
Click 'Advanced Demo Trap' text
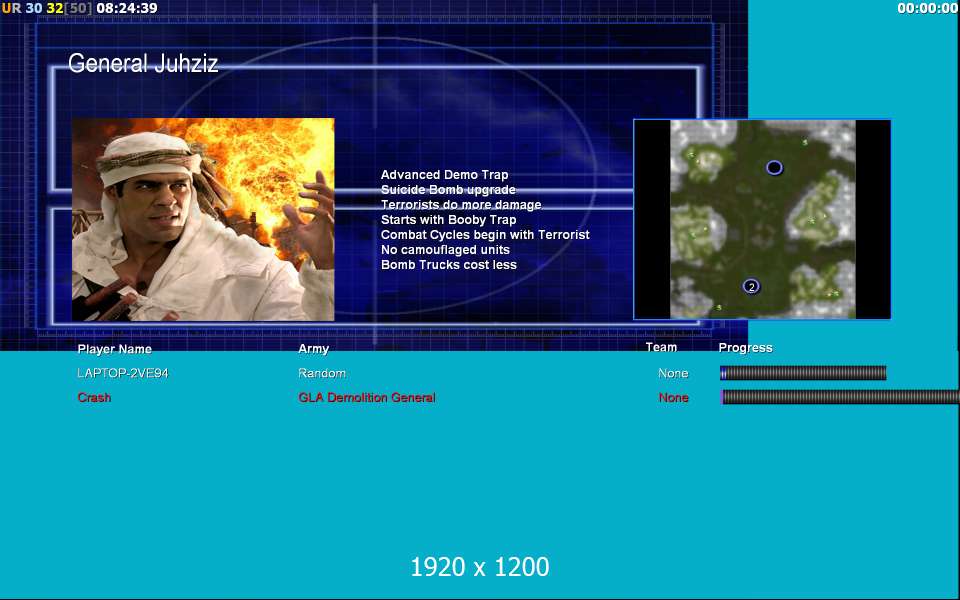pyautogui.click(x=444, y=174)
